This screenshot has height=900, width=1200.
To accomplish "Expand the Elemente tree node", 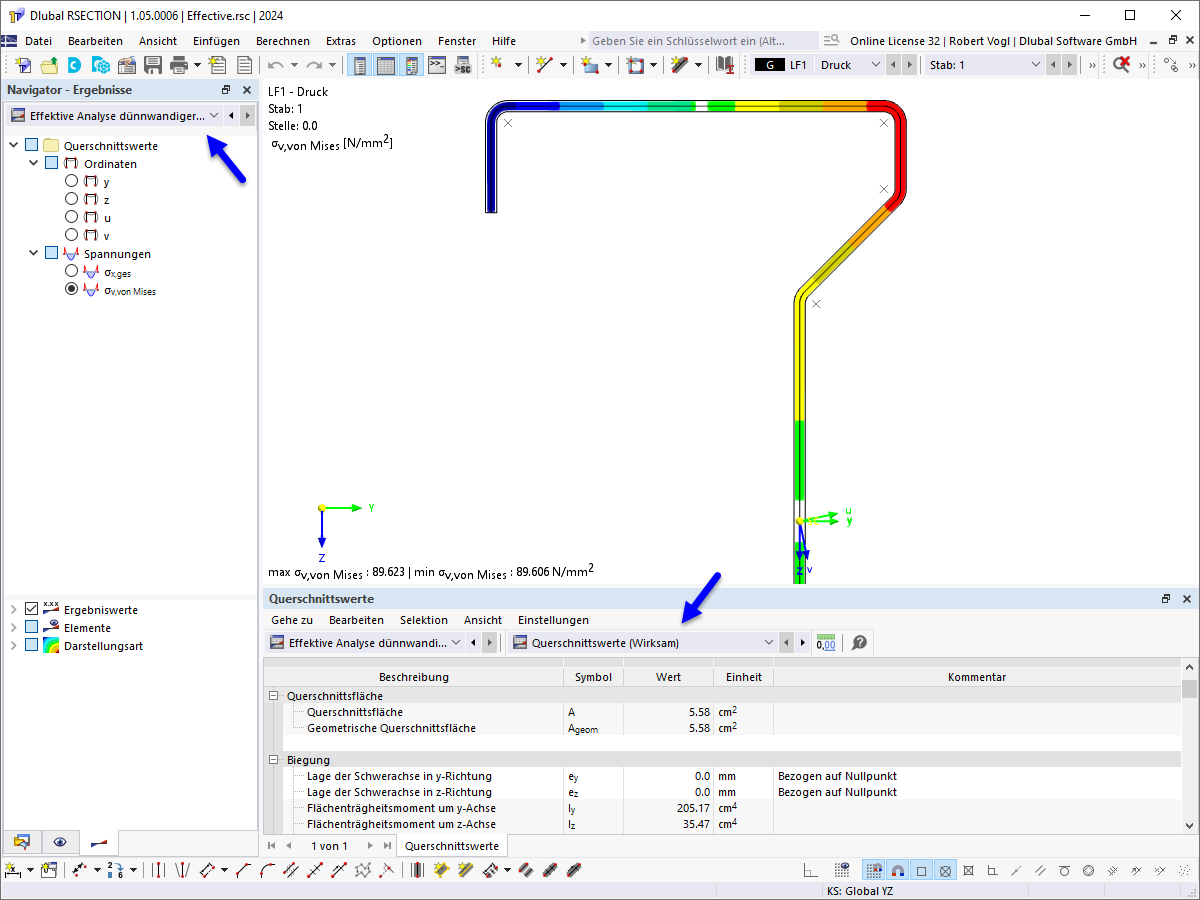I will click(13, 627).
